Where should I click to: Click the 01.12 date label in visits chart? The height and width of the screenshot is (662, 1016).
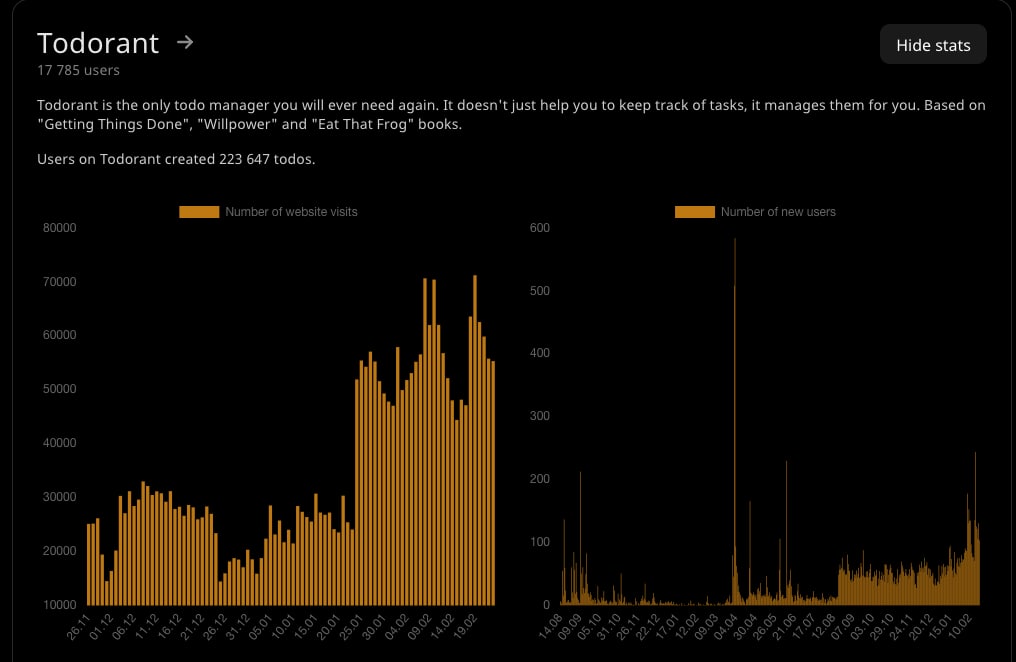click(x=101, y=627)
